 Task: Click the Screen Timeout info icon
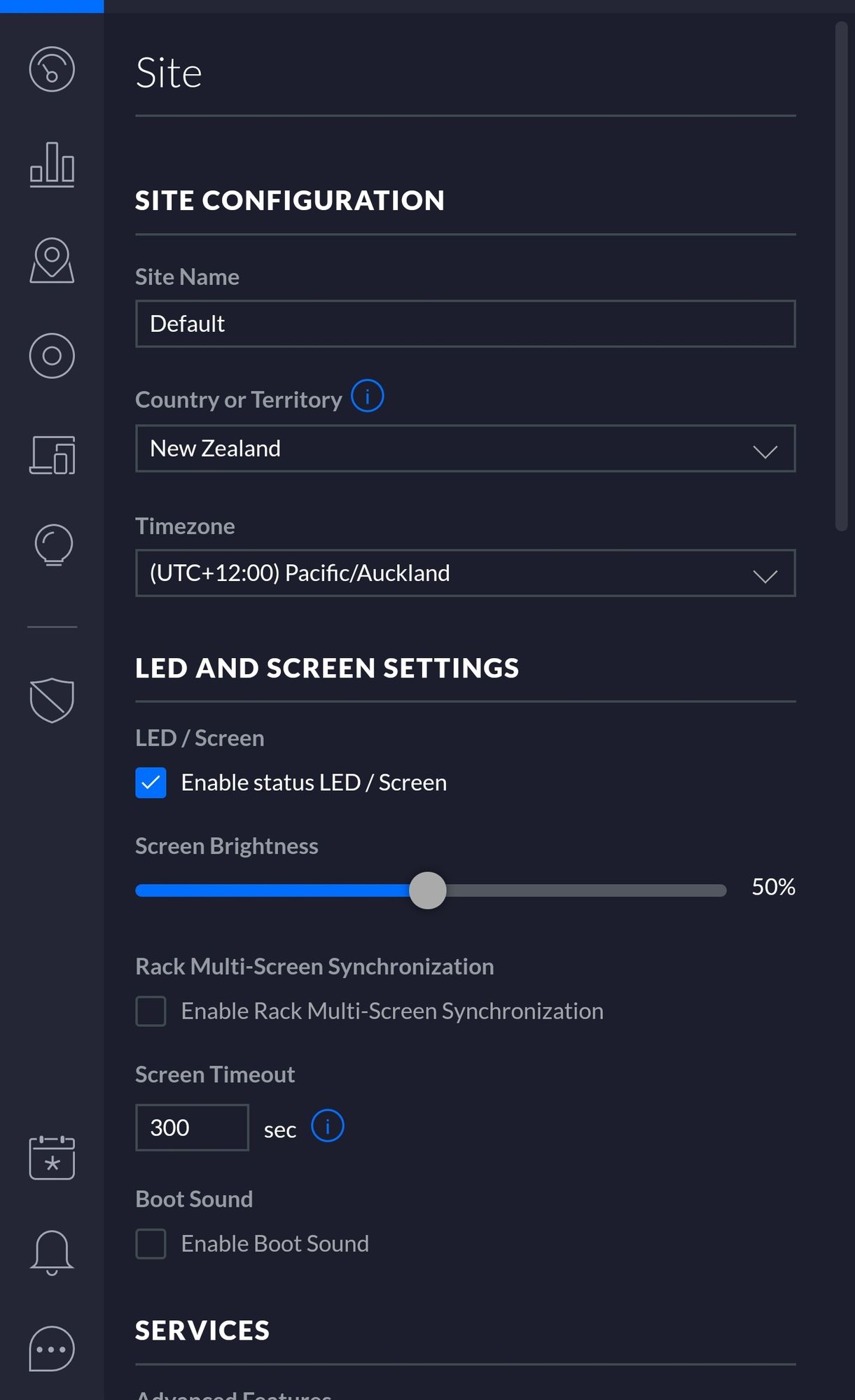coord(327,1126)
